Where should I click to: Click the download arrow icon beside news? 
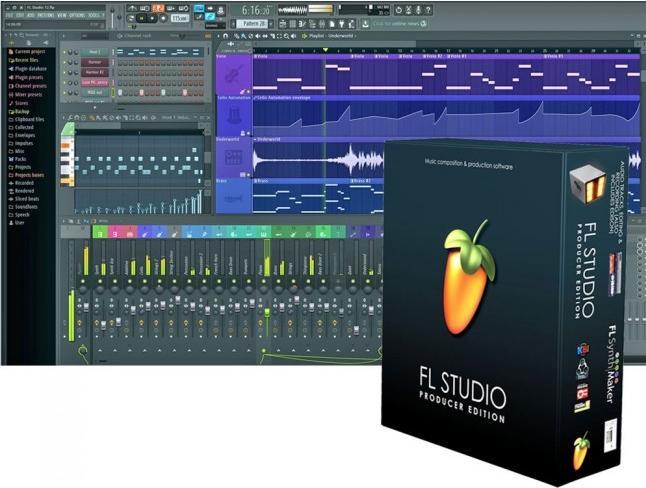coord(365,23)
